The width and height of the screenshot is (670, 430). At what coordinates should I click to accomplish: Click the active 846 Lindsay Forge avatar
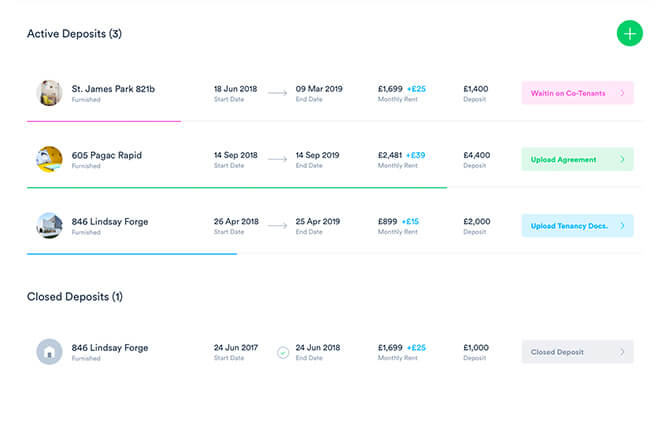(x=50, y=225)
